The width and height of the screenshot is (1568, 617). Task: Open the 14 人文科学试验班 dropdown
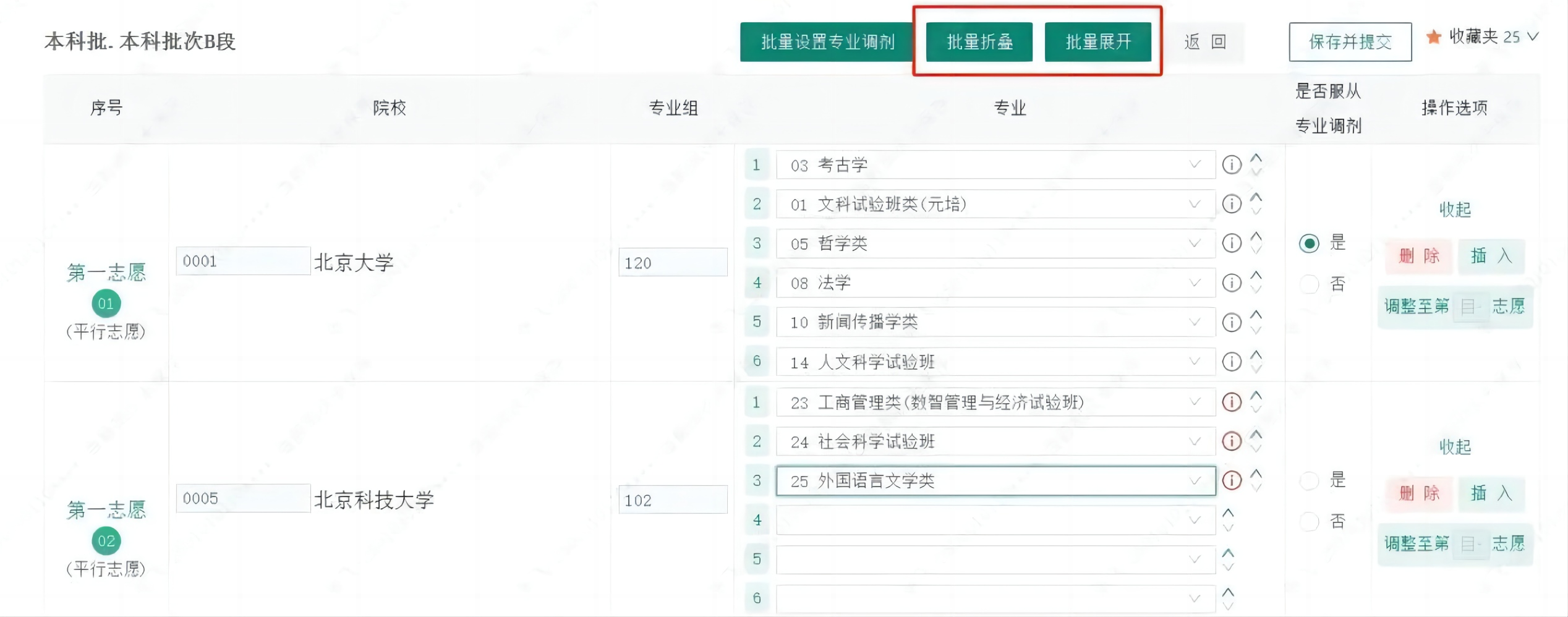tap(996, 362)
